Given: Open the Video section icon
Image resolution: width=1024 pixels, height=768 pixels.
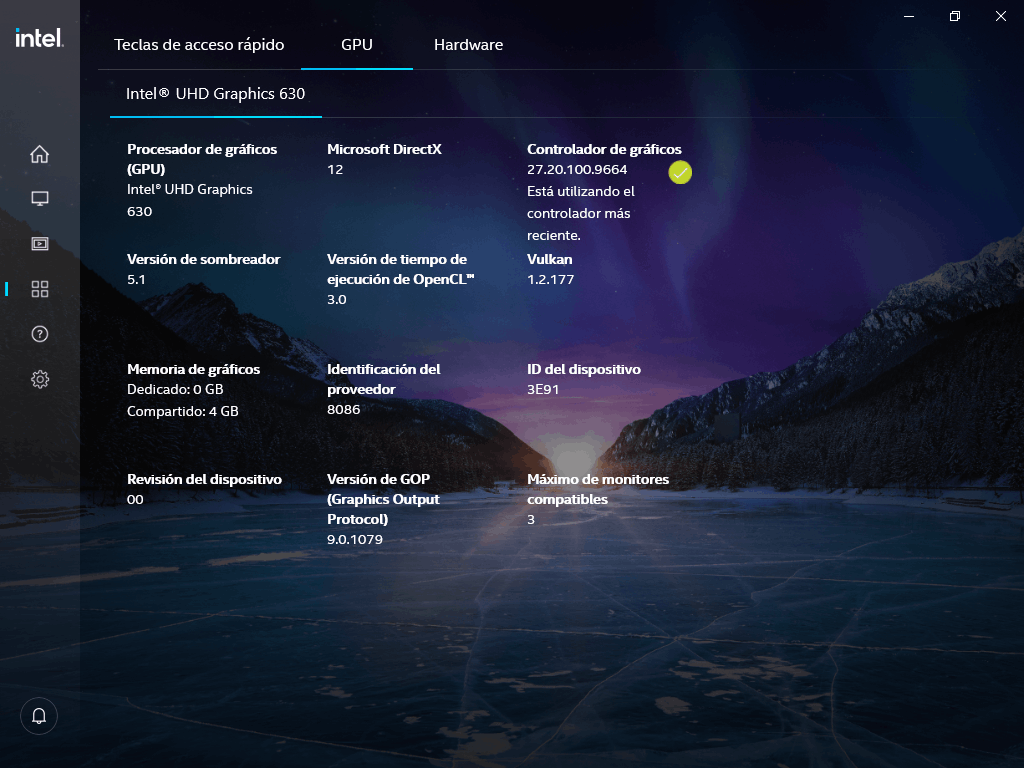Looking at the screenshot, I should point(40,244).
